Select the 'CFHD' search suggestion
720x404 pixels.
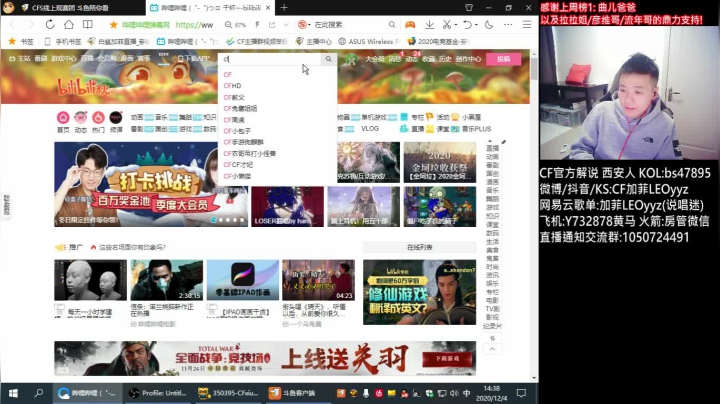[232, 86]
